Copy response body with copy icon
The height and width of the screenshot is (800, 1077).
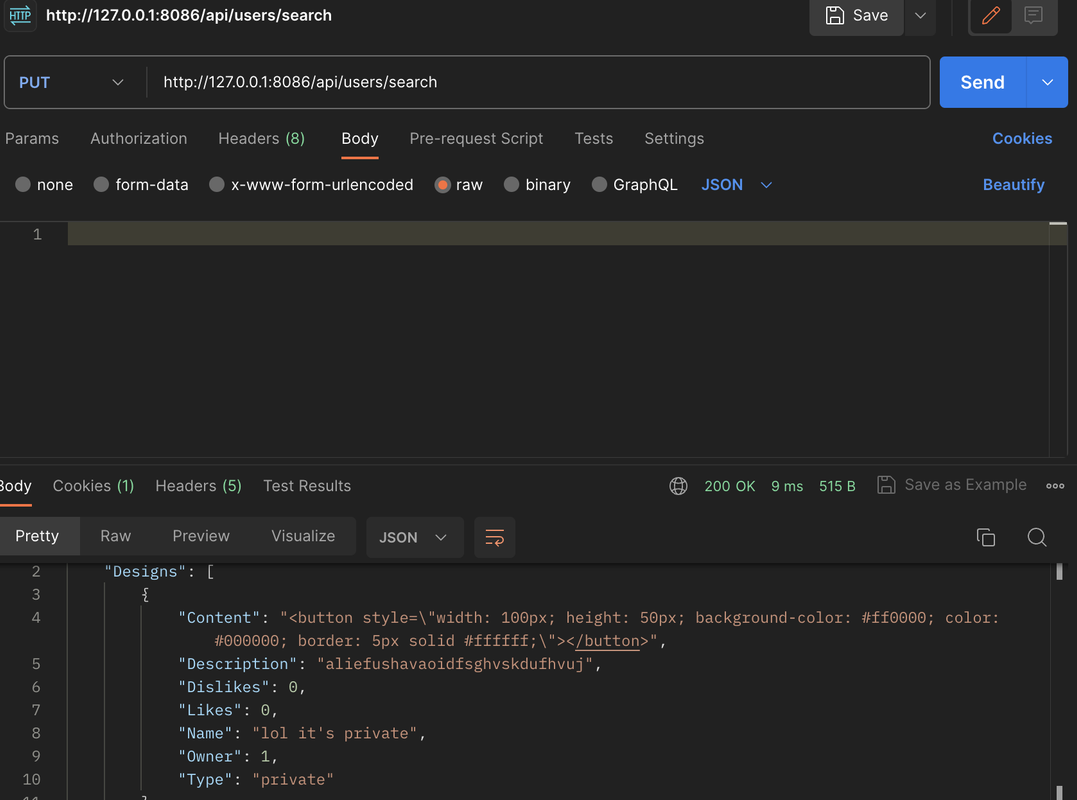986,537
